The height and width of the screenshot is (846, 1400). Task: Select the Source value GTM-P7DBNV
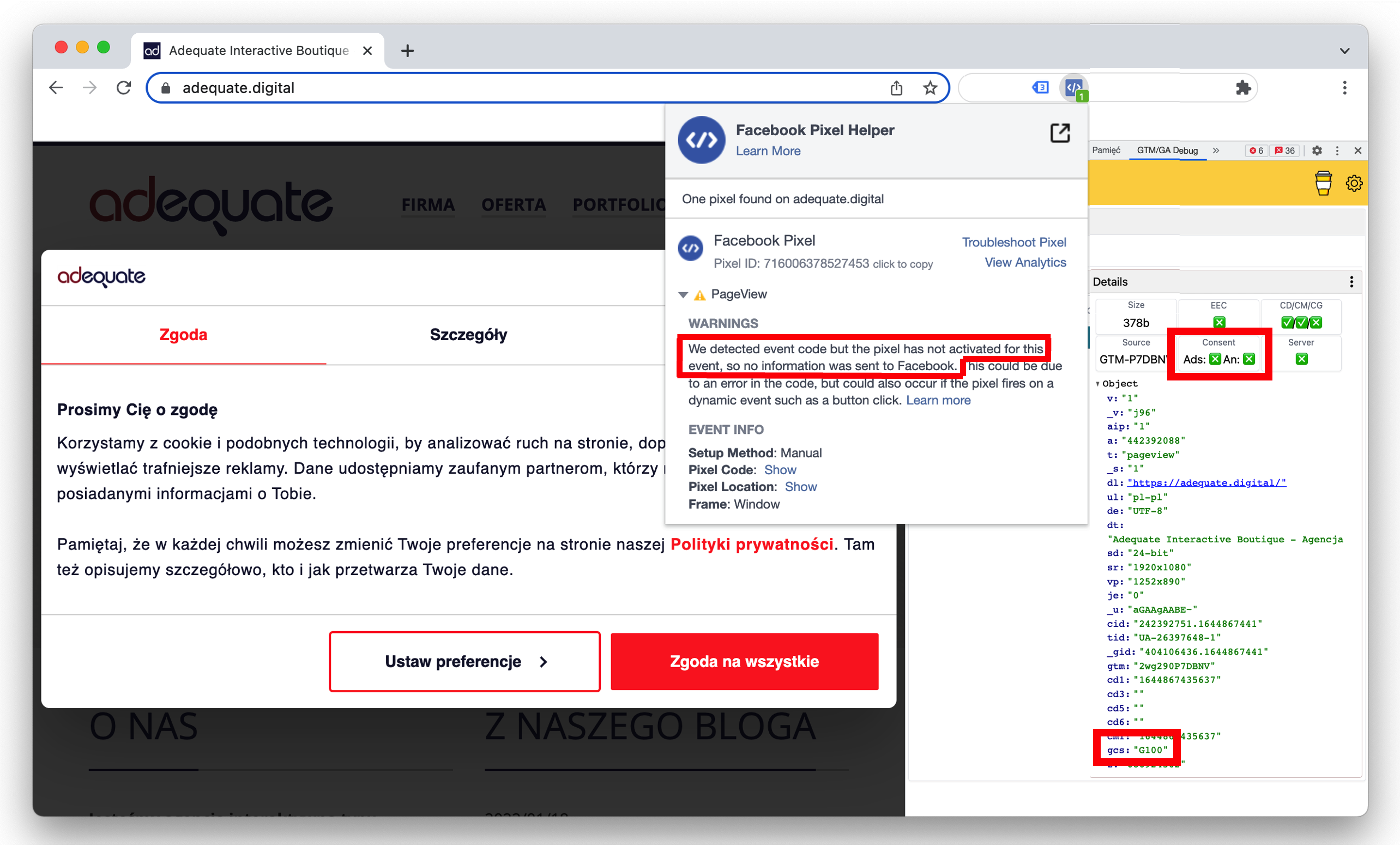[x=1134, y=360]
